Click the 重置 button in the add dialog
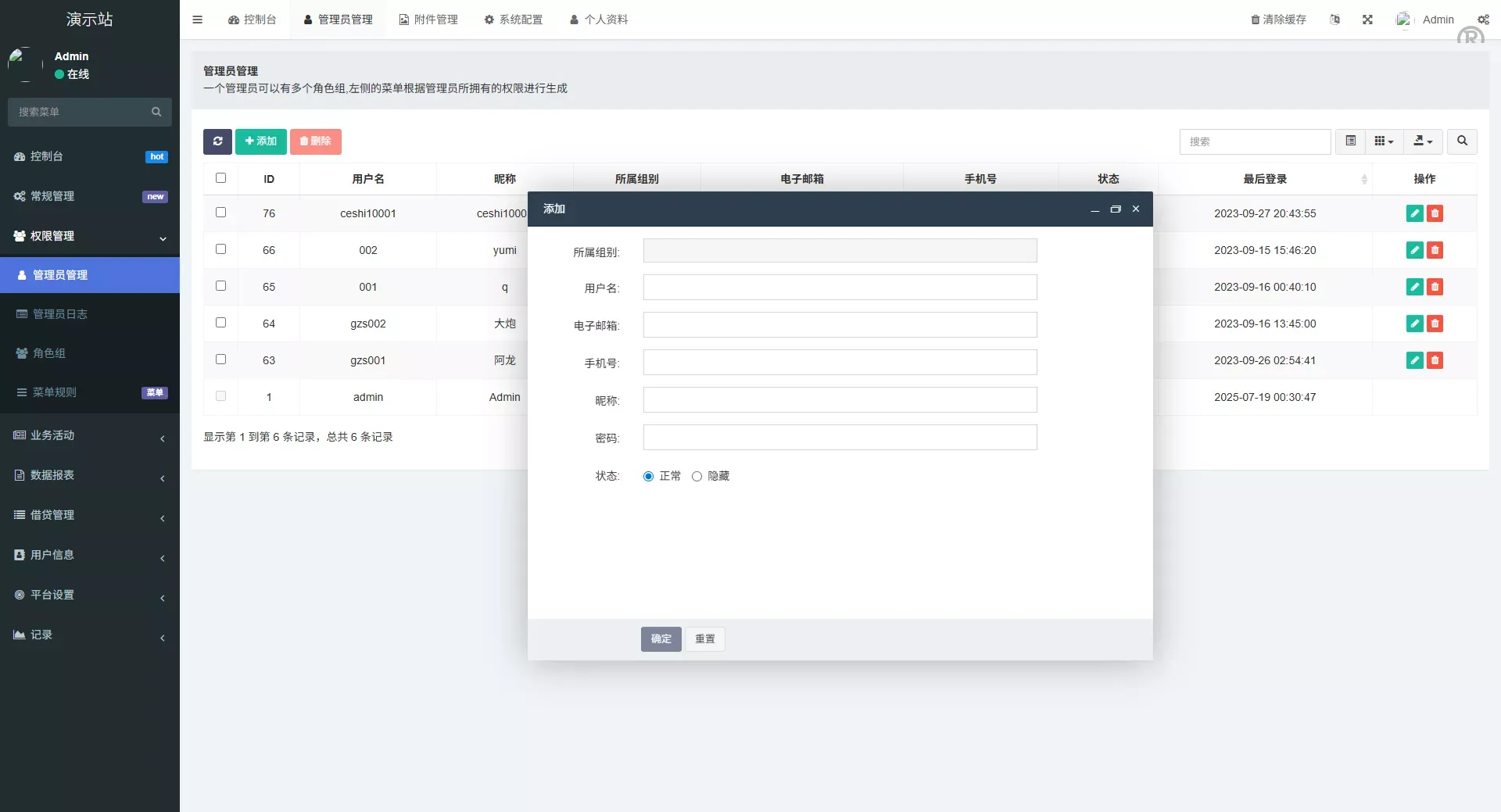The height and width of the screenshot is (812, 1501). (x=704, y=639)
